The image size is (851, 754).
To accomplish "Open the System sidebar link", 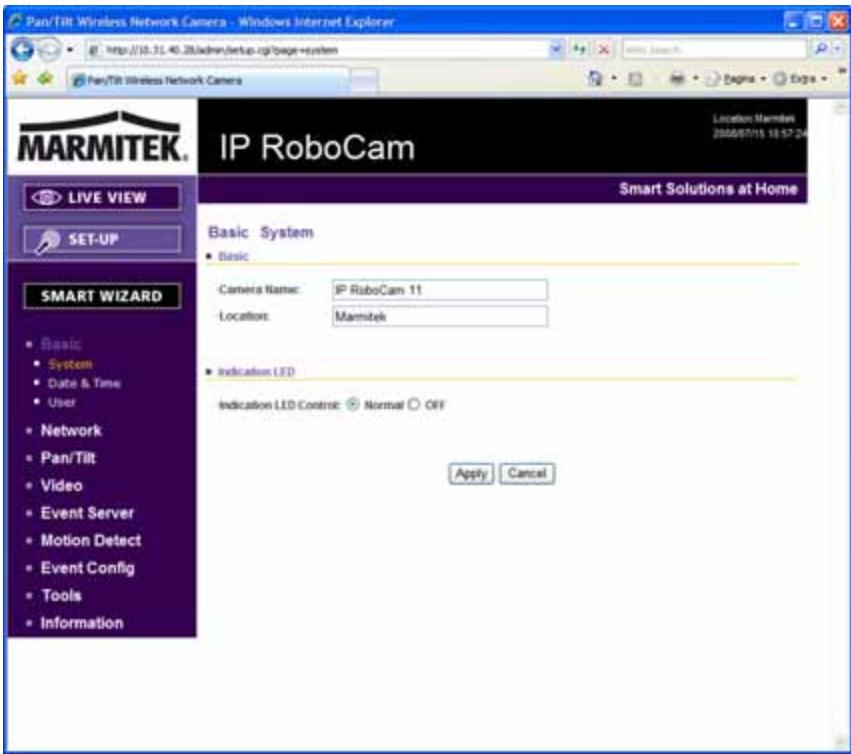I will pos(70,364).
